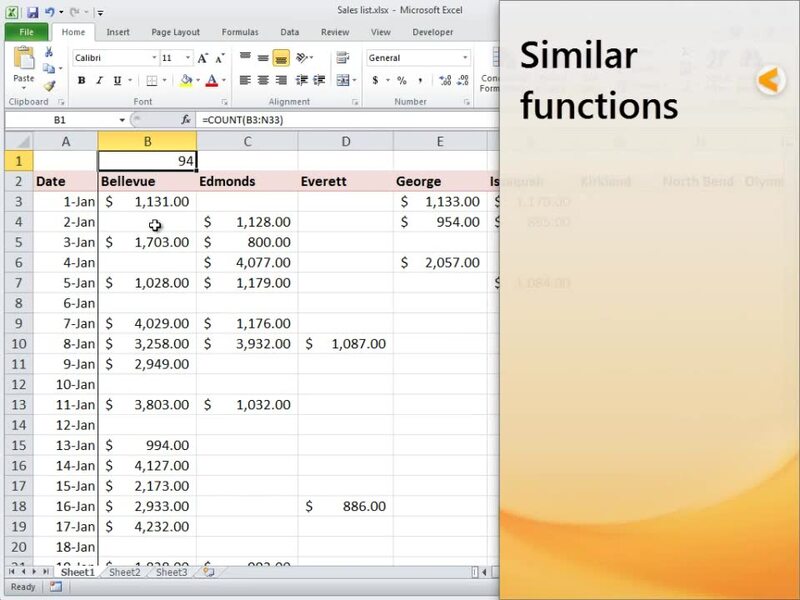Viewport: 800px width, 600px height.
Task: Switch to the Formulas ribbon tab
Action: pos(239,32)
